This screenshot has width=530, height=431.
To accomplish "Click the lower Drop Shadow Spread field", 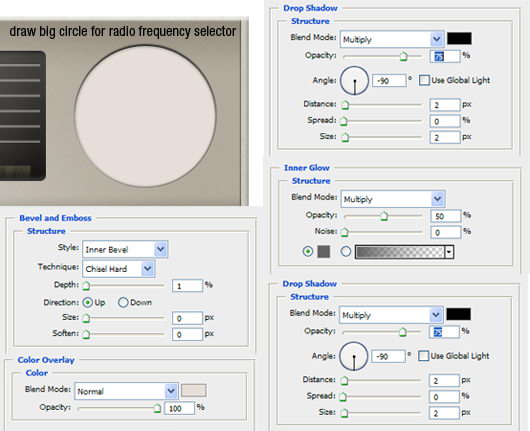I will point(444,397).
